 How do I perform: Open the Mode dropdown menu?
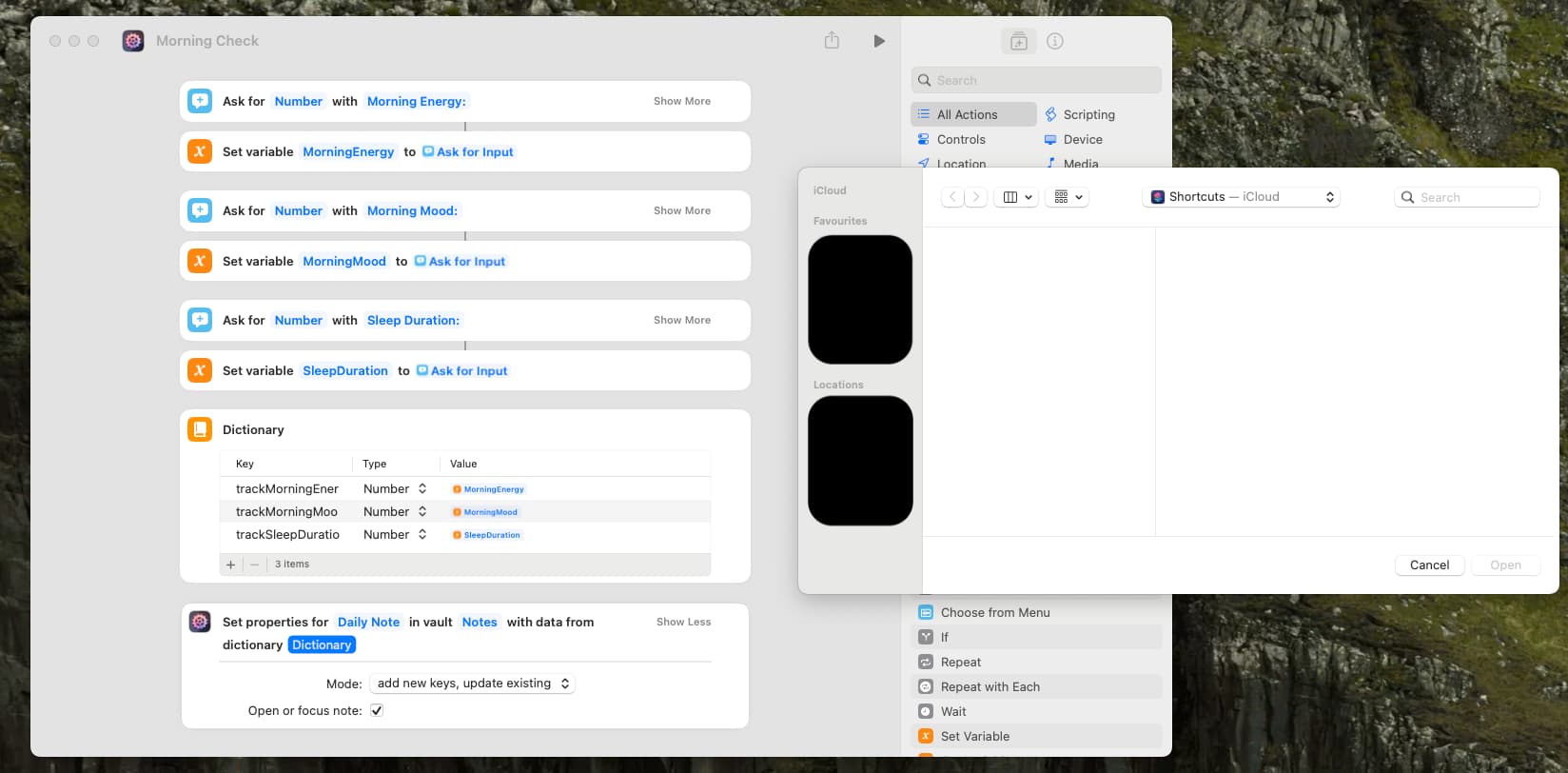pyautogui.click(x=472, y=684)
